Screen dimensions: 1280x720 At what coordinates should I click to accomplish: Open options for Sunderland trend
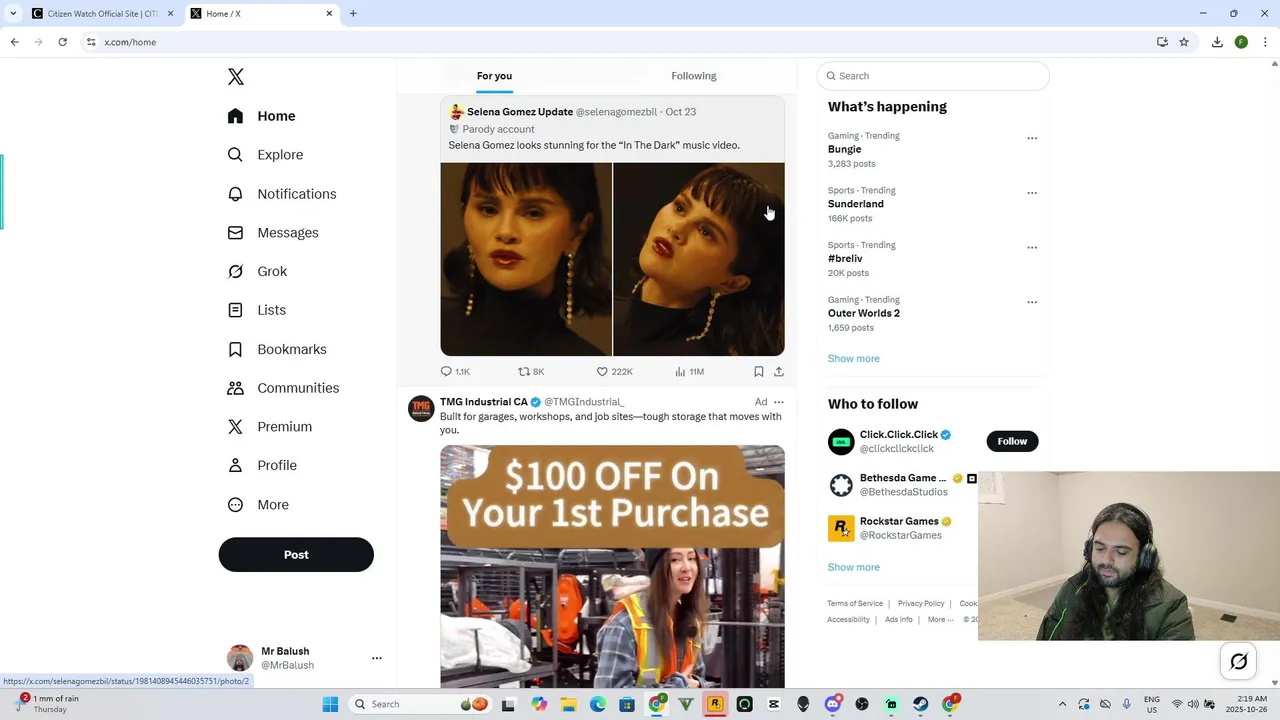click(x=1032, y=193)
